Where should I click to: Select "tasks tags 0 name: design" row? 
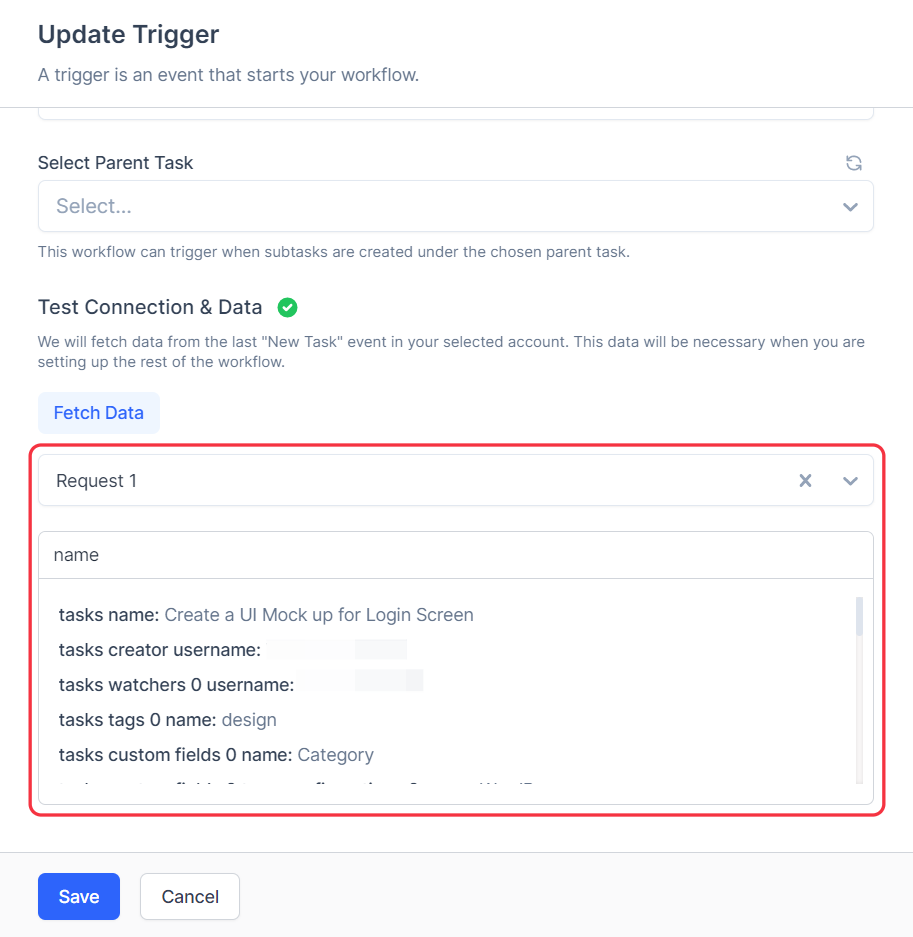pyautogui.click(x=168, y=720)
